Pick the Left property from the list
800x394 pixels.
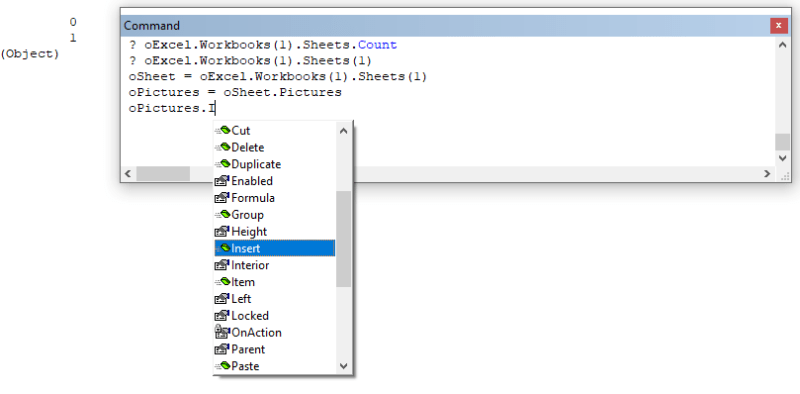click(x=274, y=299)
